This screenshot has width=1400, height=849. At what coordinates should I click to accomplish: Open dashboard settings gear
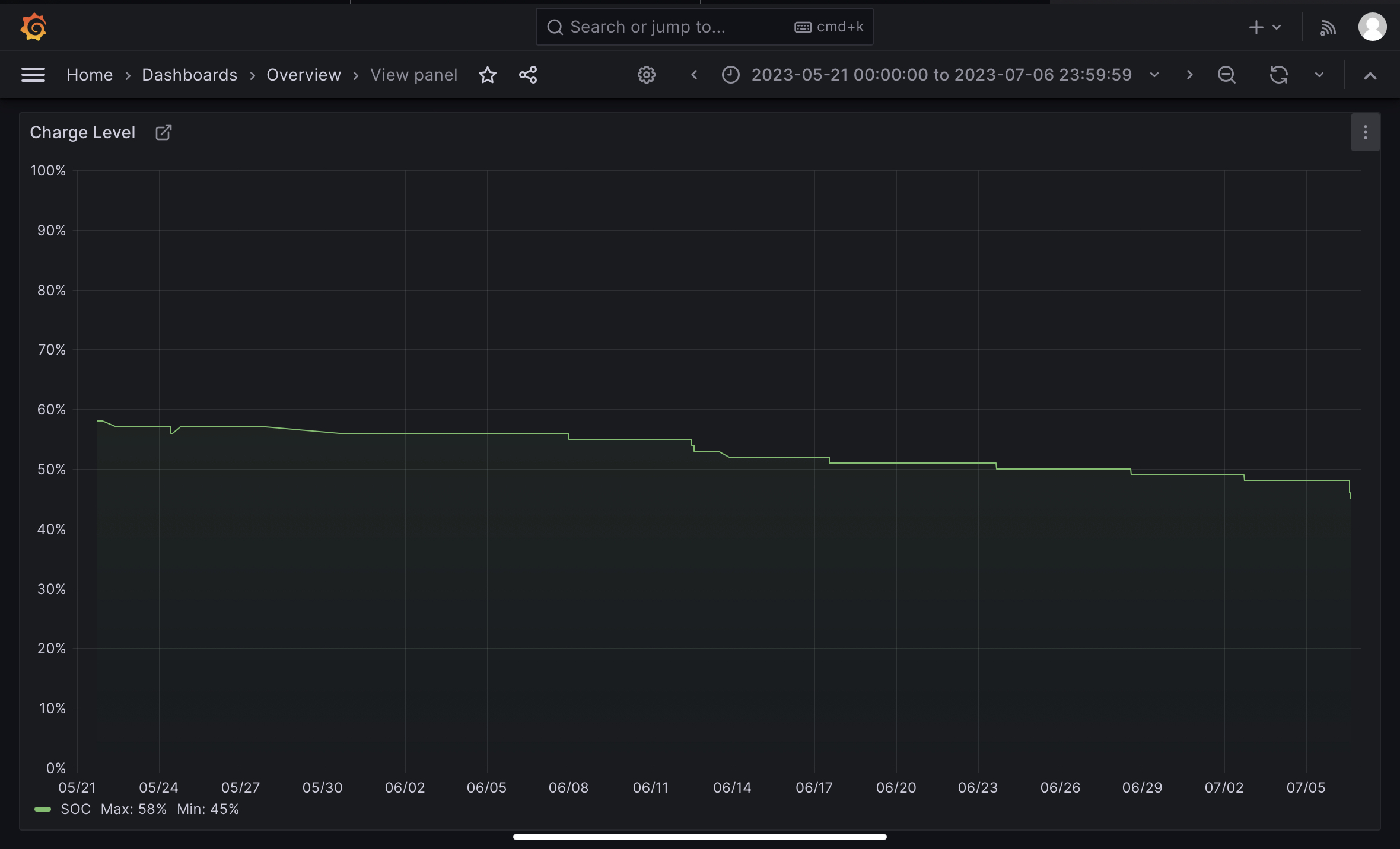646,75
